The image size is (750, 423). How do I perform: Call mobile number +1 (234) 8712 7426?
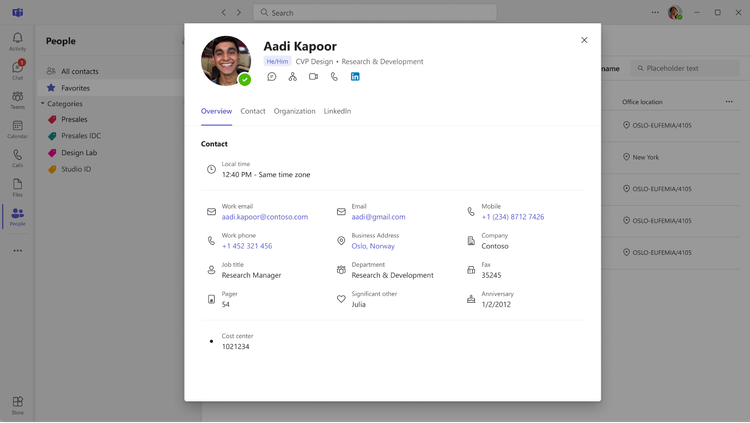pos(513,217)
